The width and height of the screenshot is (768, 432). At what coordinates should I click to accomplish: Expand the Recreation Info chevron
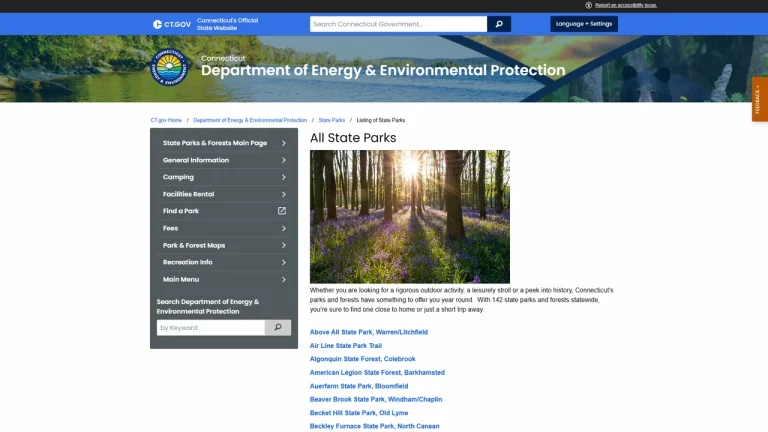(284, 262)
